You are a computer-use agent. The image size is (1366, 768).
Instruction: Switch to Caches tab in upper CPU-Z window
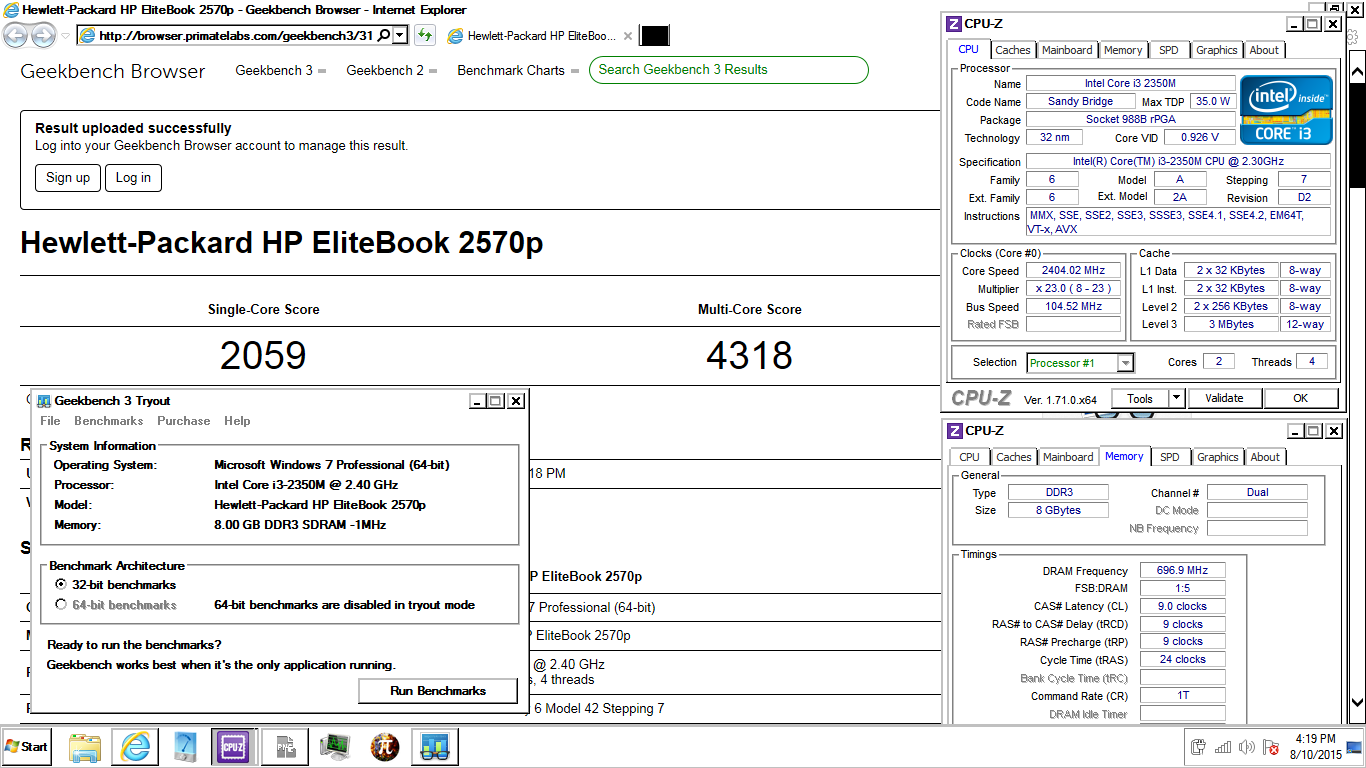coord(1013,50)
